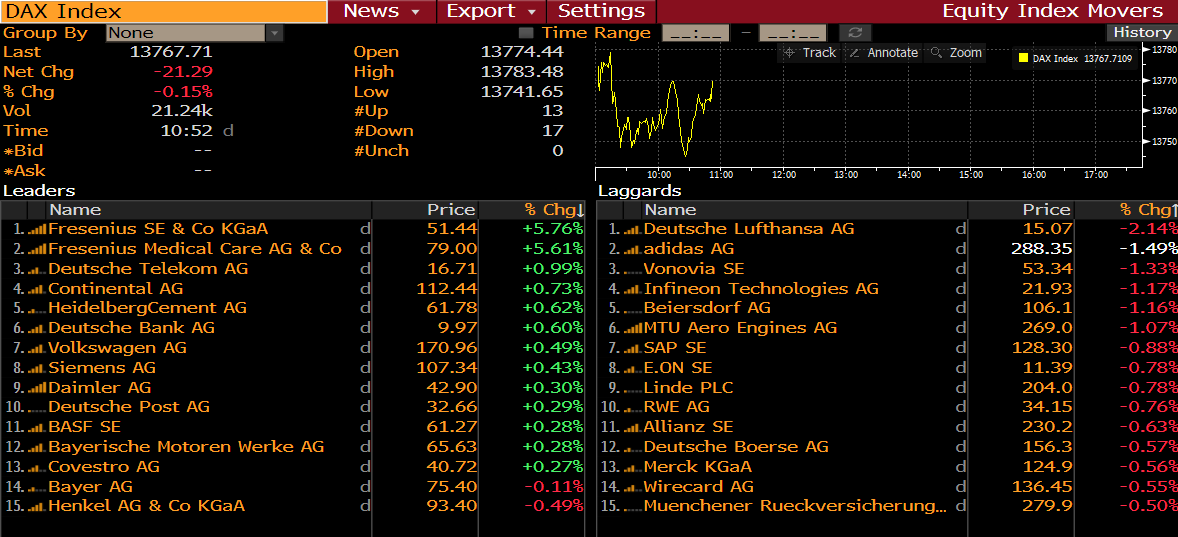Click Fresenius SE % Chg +5.76%
Image resolution: width=1178 pixels, height=537 pixels.
(x=552, y=229)
